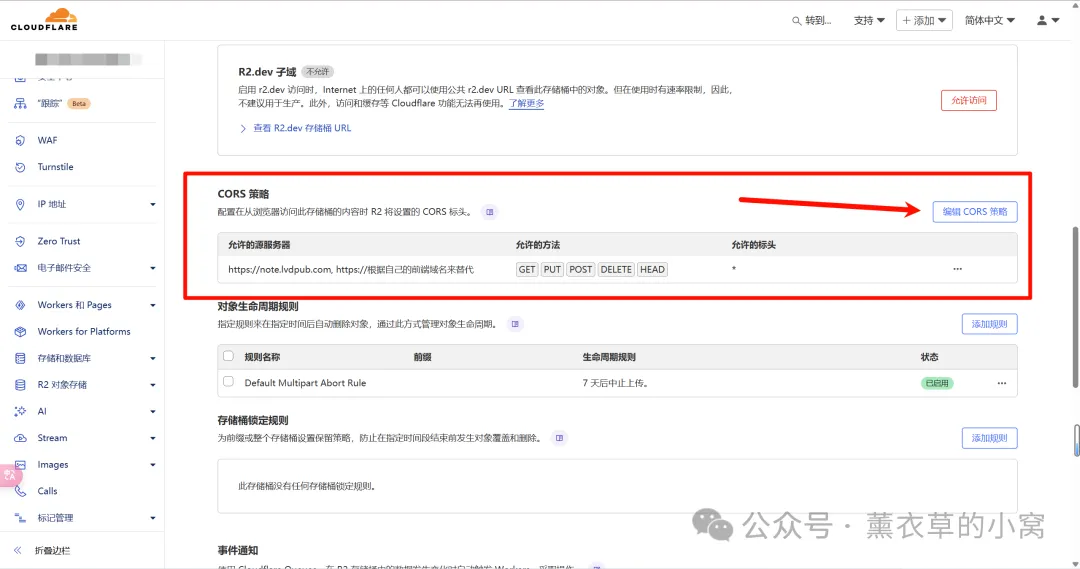Expand the 存储和数据库 sidebar arrow
The height and width of the screenshot is (569, 1080).
(x=153, y=358)
